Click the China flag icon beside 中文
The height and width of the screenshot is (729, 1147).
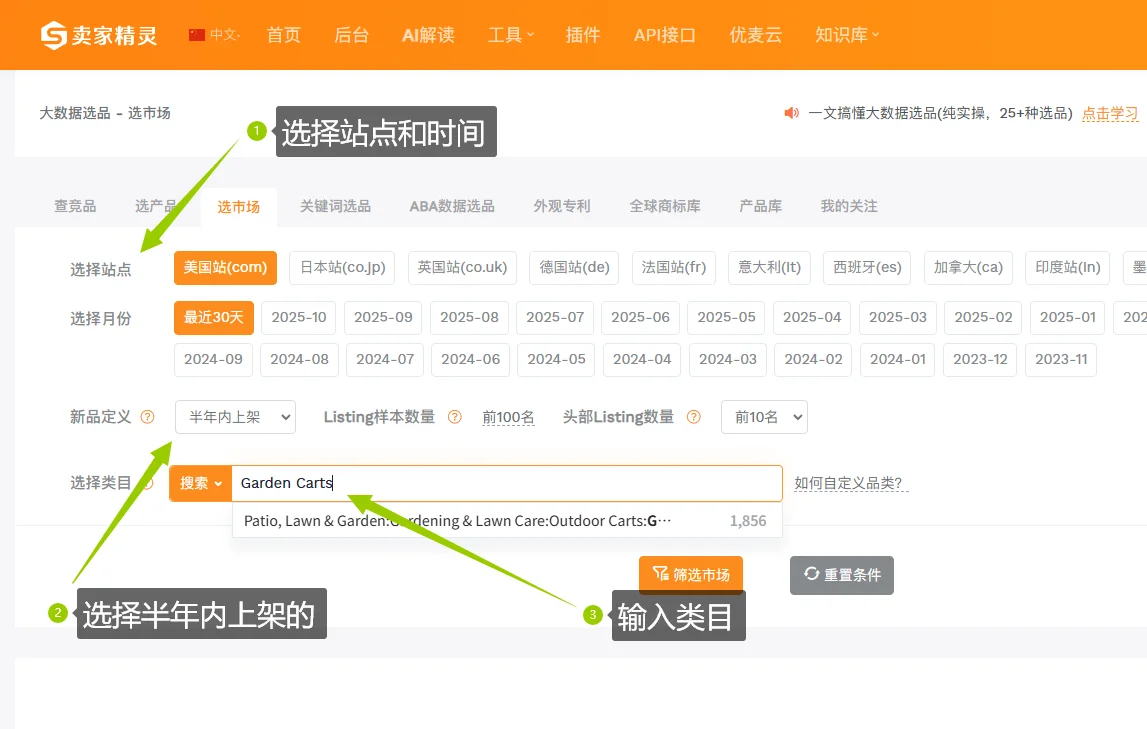(196, 33)
